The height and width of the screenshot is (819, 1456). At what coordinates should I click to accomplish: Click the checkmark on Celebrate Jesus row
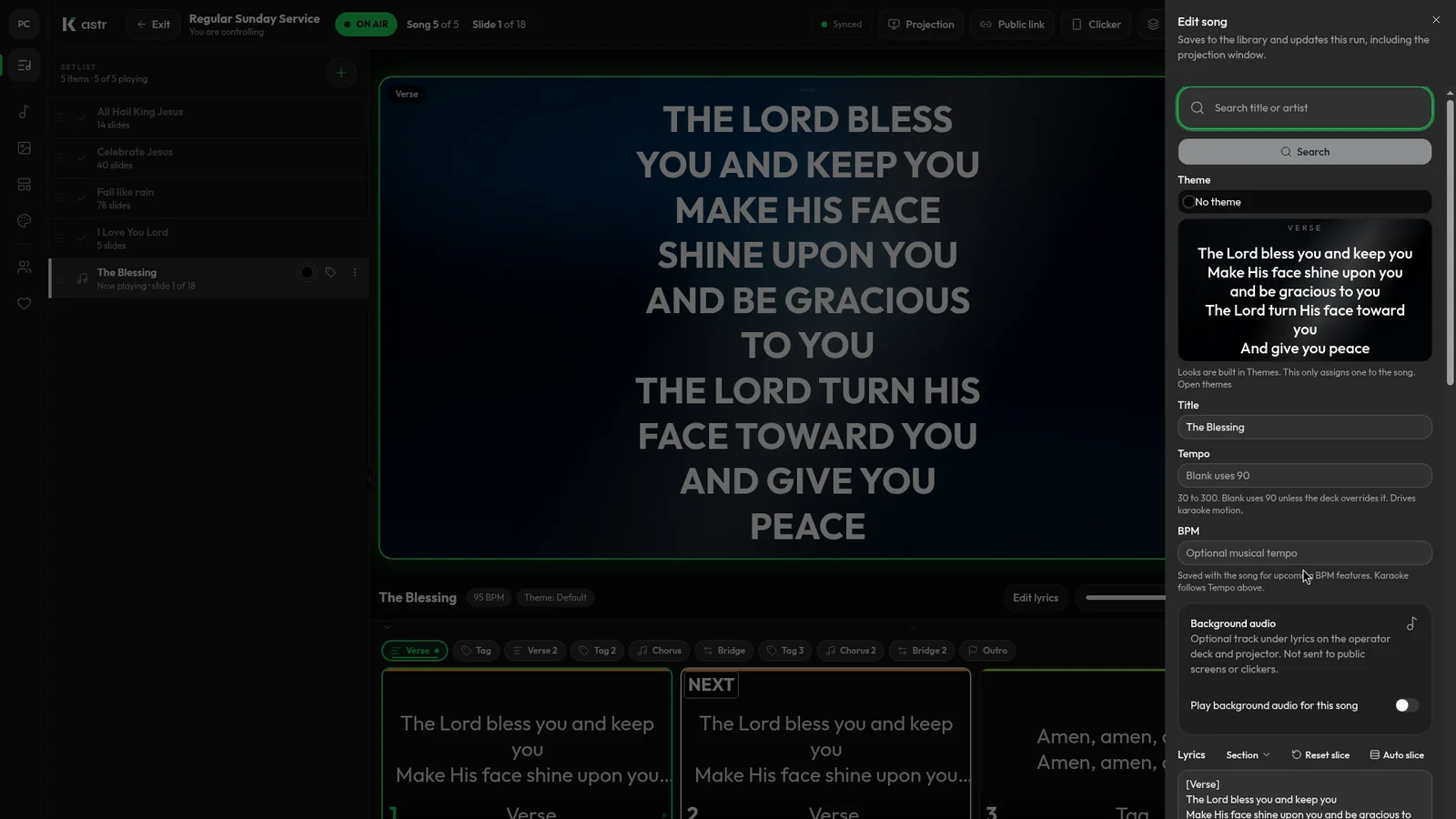[81, 157]
